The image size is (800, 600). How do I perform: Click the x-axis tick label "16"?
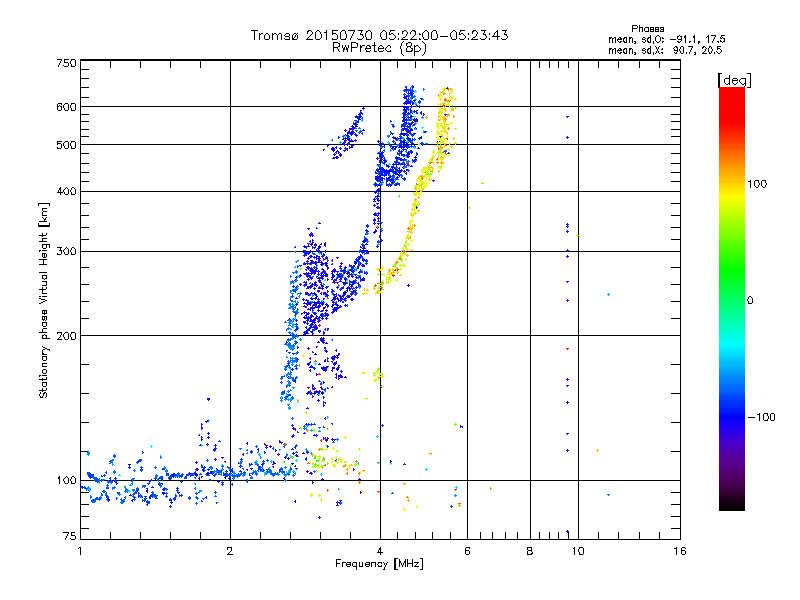(x=680, y=551)
